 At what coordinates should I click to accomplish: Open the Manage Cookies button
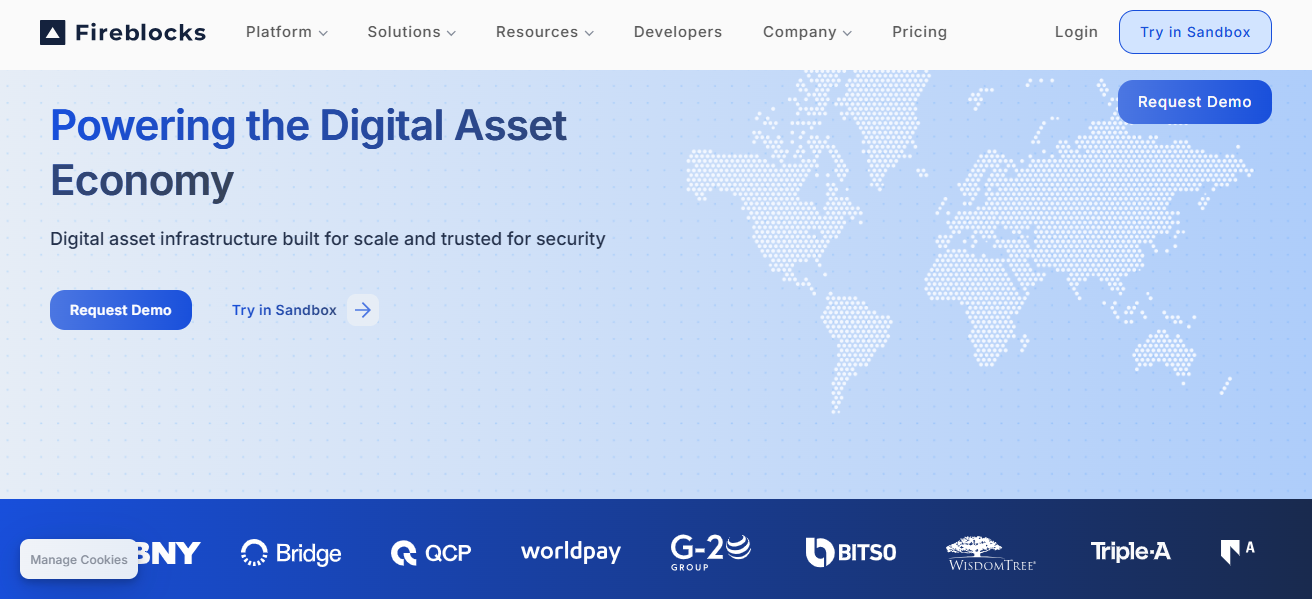tap(79, 560)
